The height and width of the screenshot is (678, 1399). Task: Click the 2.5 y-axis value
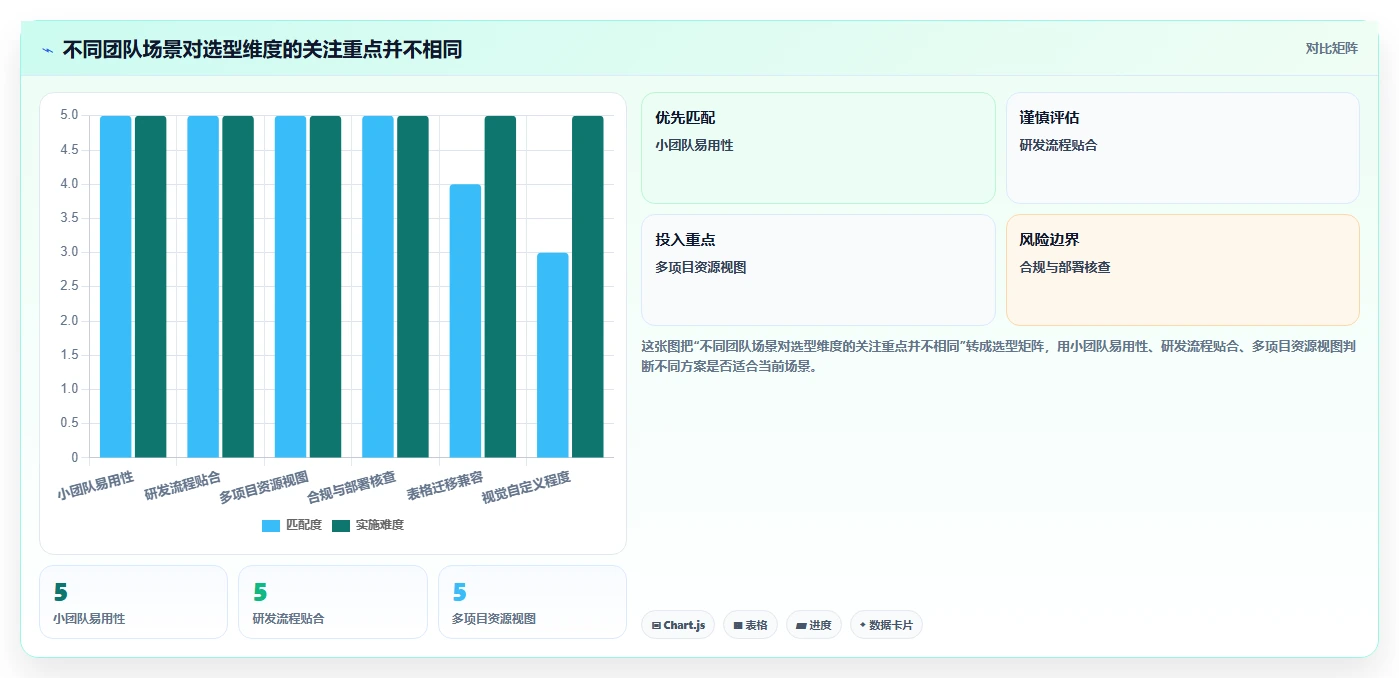[x=69, y=286]
